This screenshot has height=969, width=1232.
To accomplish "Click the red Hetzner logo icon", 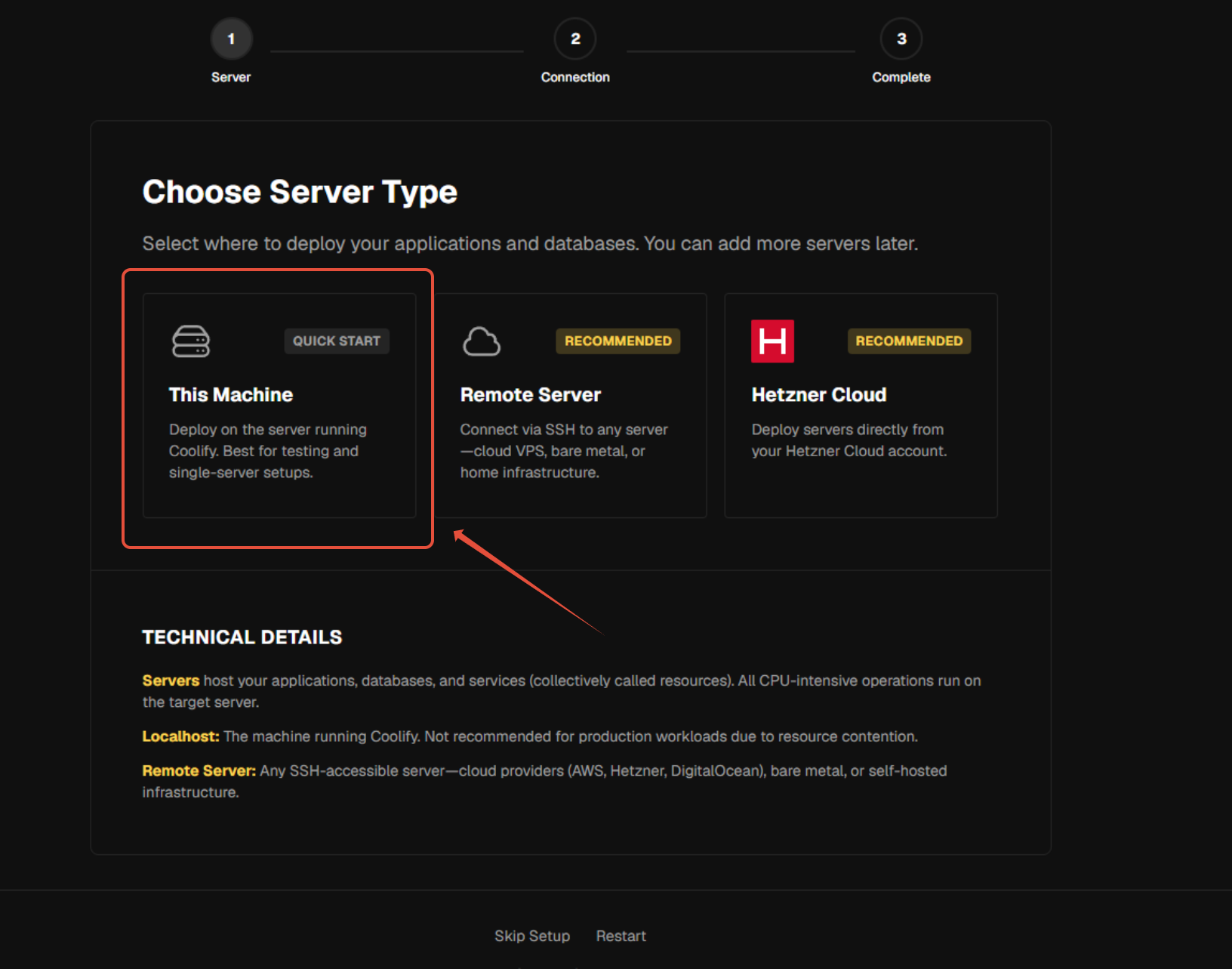I will pos(772,341).
